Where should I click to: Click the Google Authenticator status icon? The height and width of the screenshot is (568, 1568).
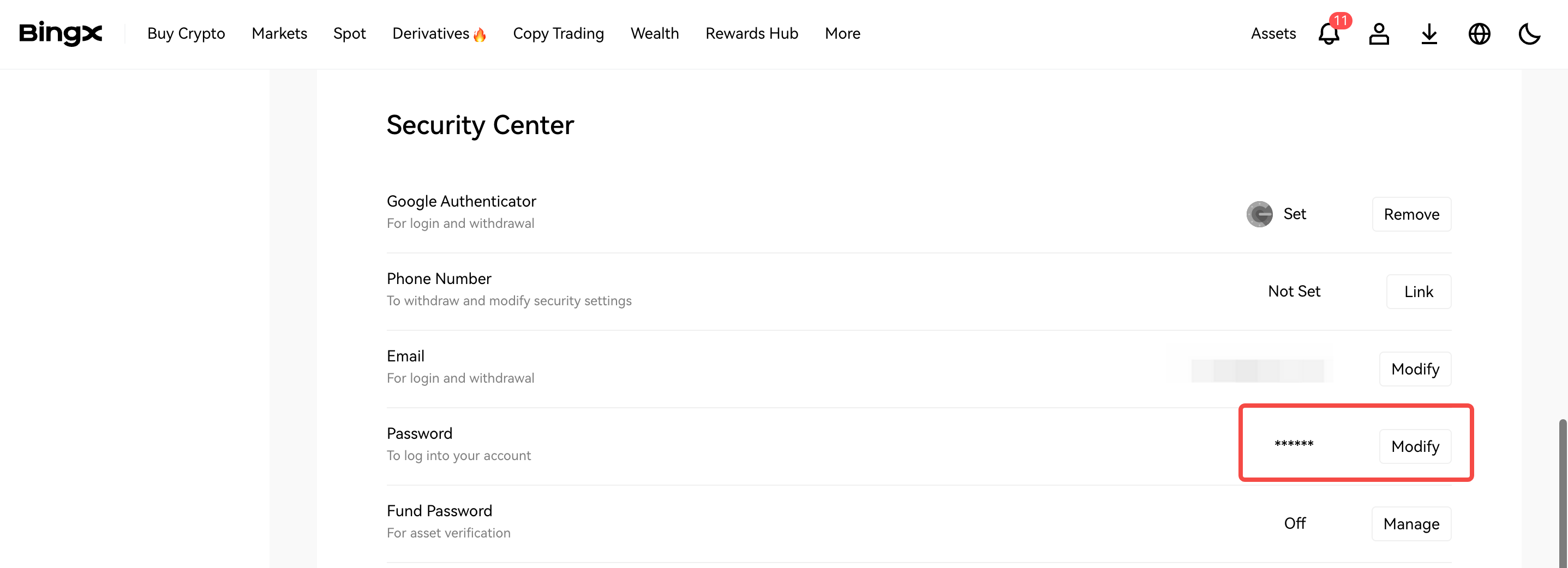coord(1259,214)
